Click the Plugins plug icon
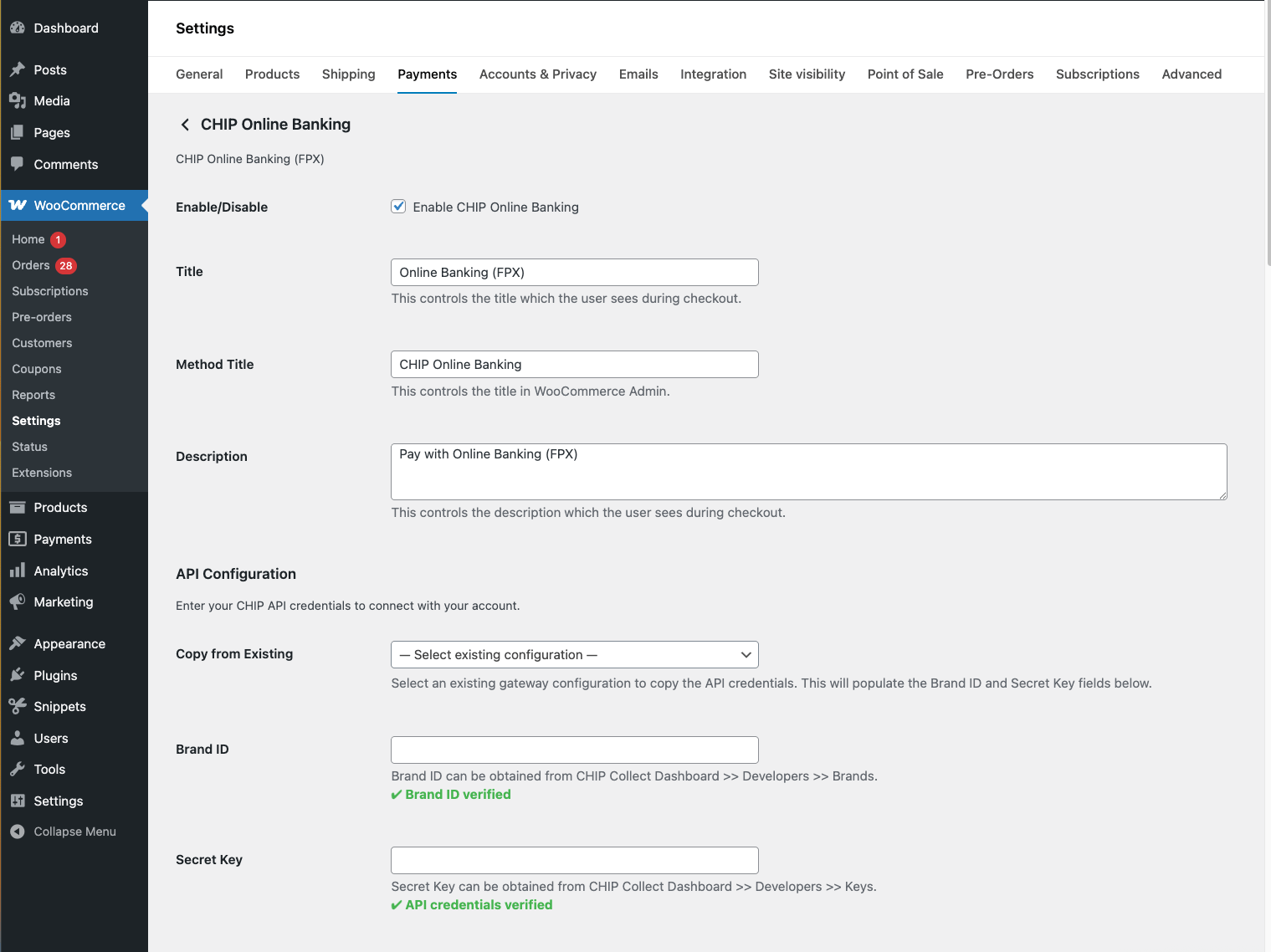Image resolution: width=1271 pixels, height=952 pixels. pyautogui.click(x=18, y=675)
